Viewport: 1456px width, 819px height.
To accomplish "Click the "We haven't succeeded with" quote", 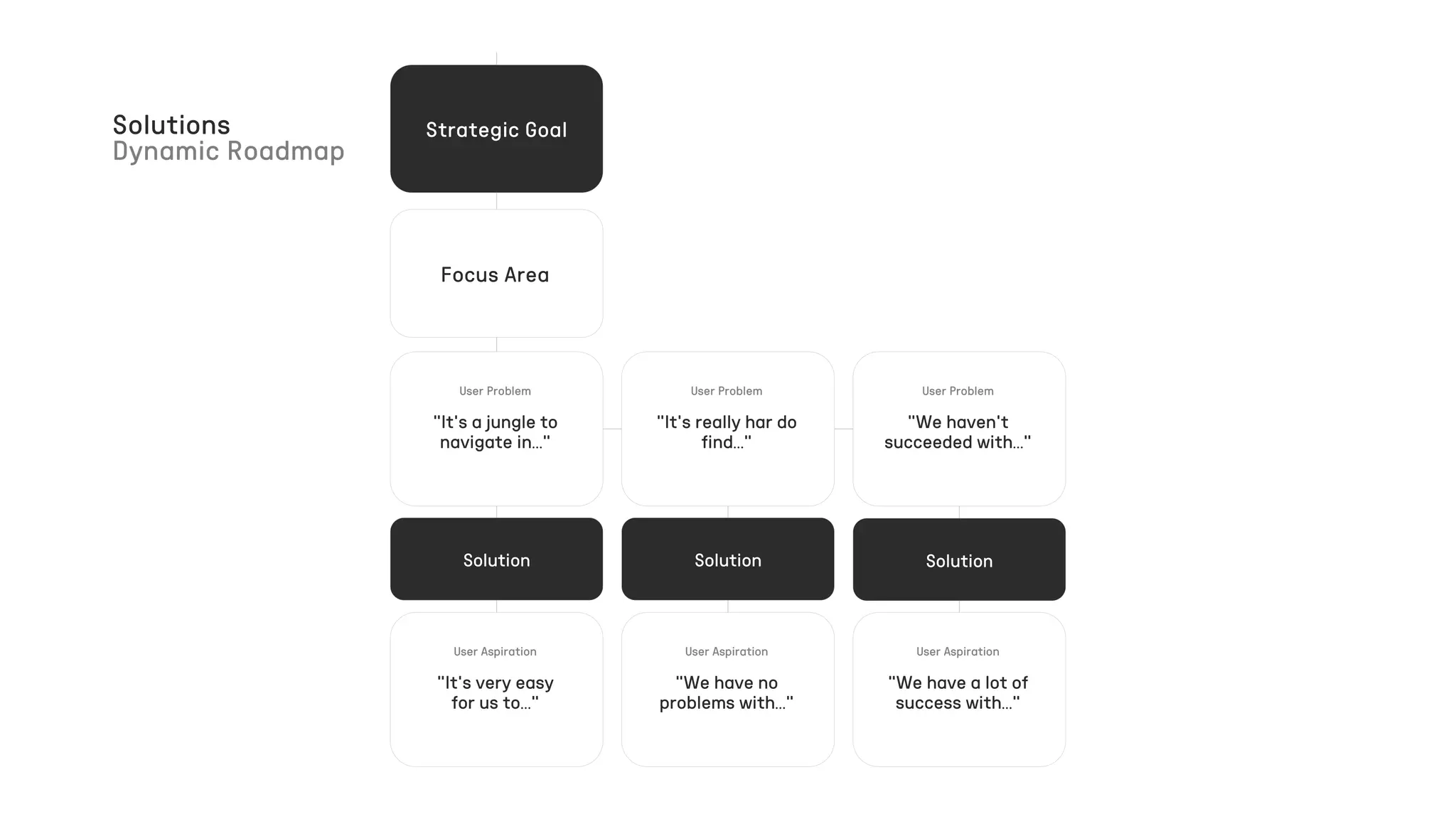I will tap(958, 432).
